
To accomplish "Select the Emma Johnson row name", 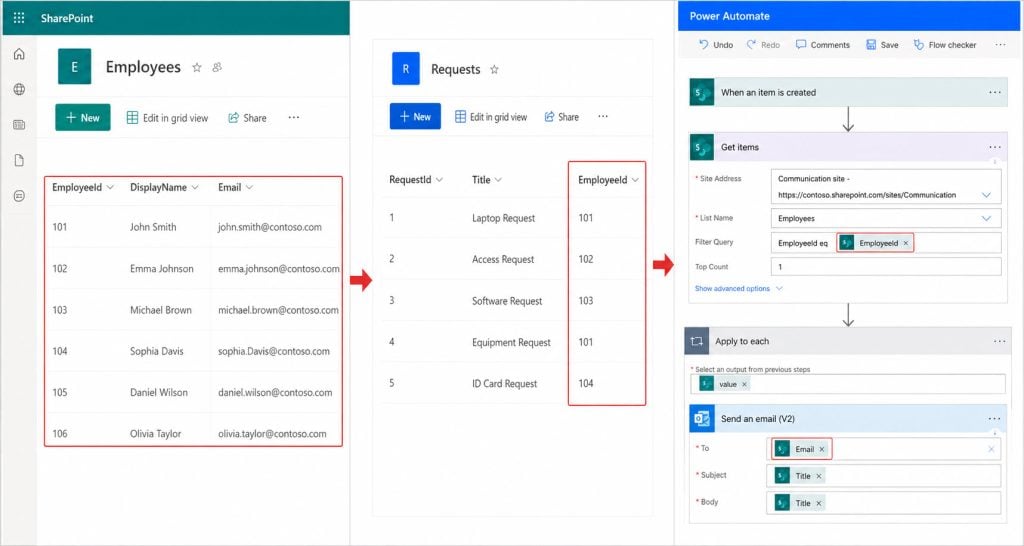I will (161, 268).
